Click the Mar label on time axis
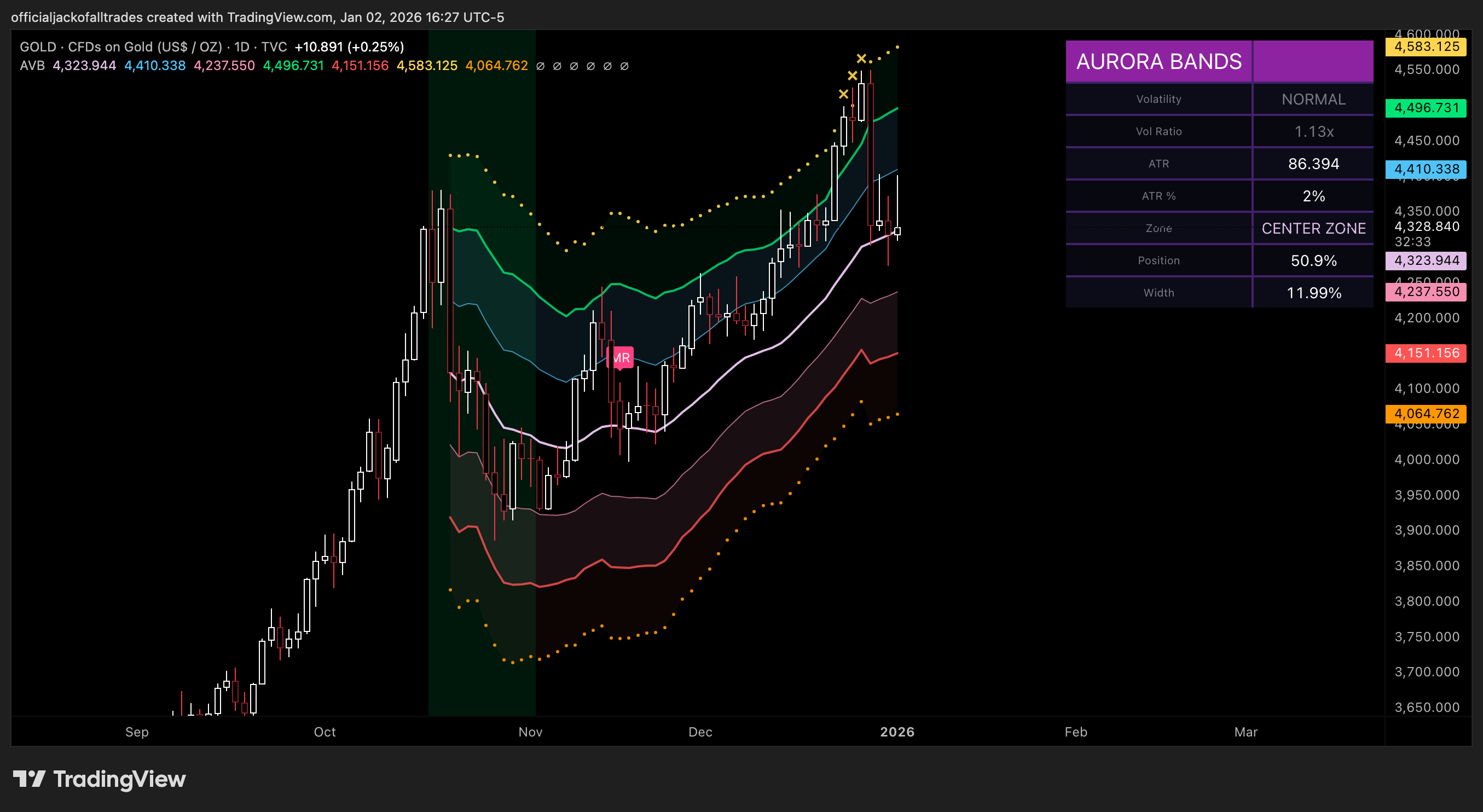The width and height of the screenshot is (1483, 812). click(1246, 732)
